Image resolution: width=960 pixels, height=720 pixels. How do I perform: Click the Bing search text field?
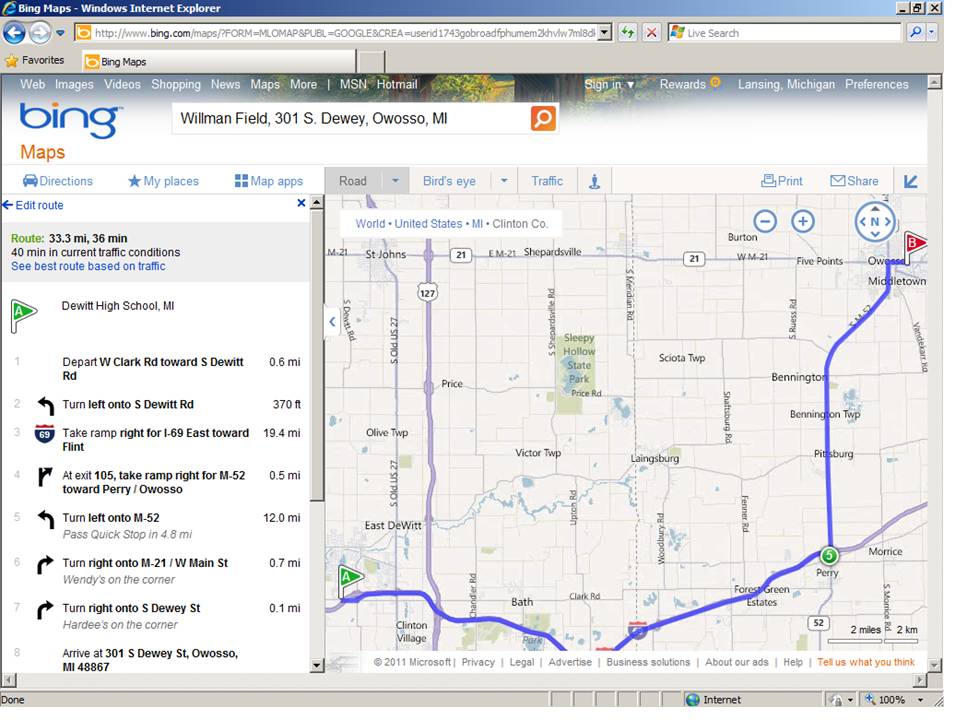[351, 118]
